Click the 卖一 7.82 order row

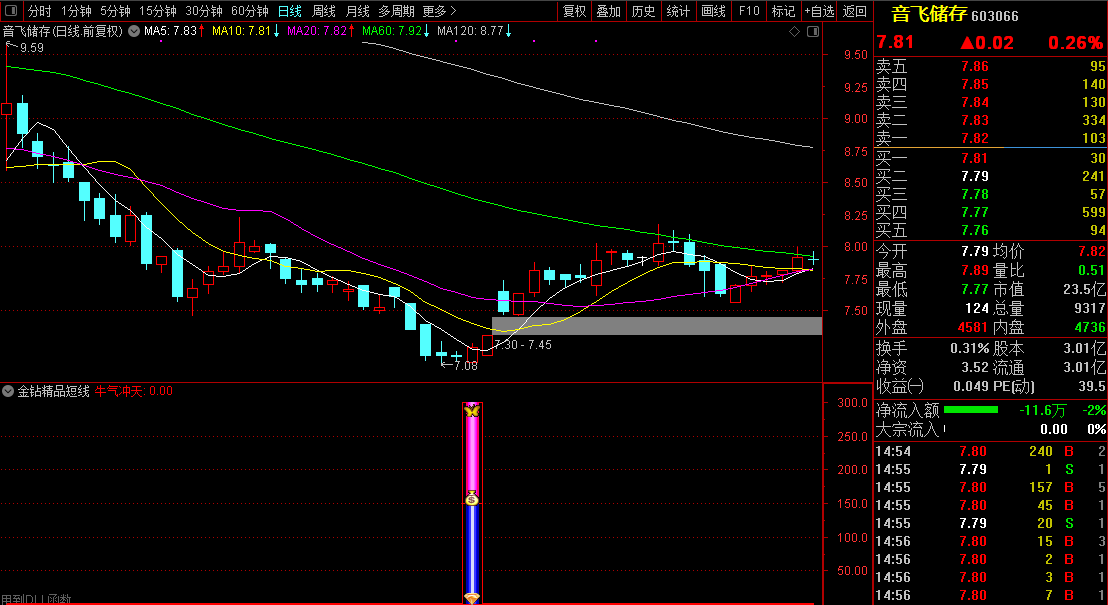(991, 138)
